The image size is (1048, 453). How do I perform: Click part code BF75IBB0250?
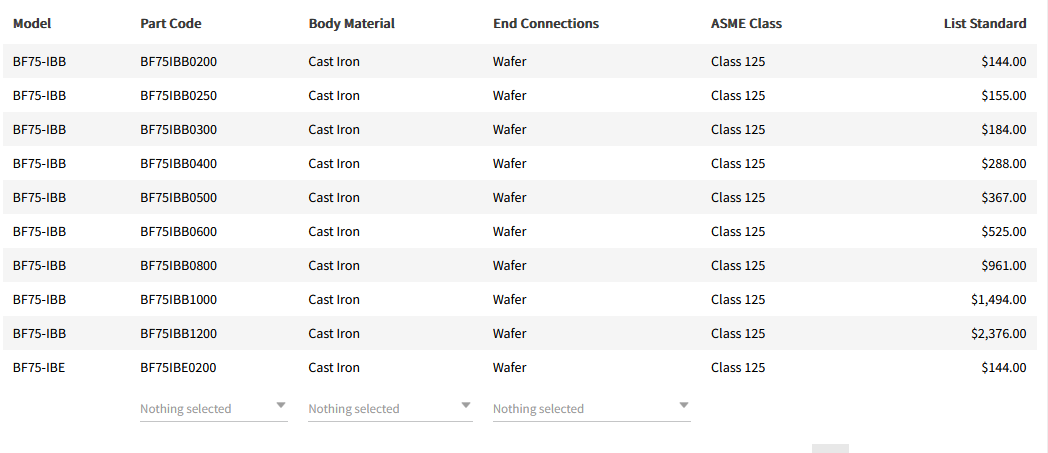(178, 96)
